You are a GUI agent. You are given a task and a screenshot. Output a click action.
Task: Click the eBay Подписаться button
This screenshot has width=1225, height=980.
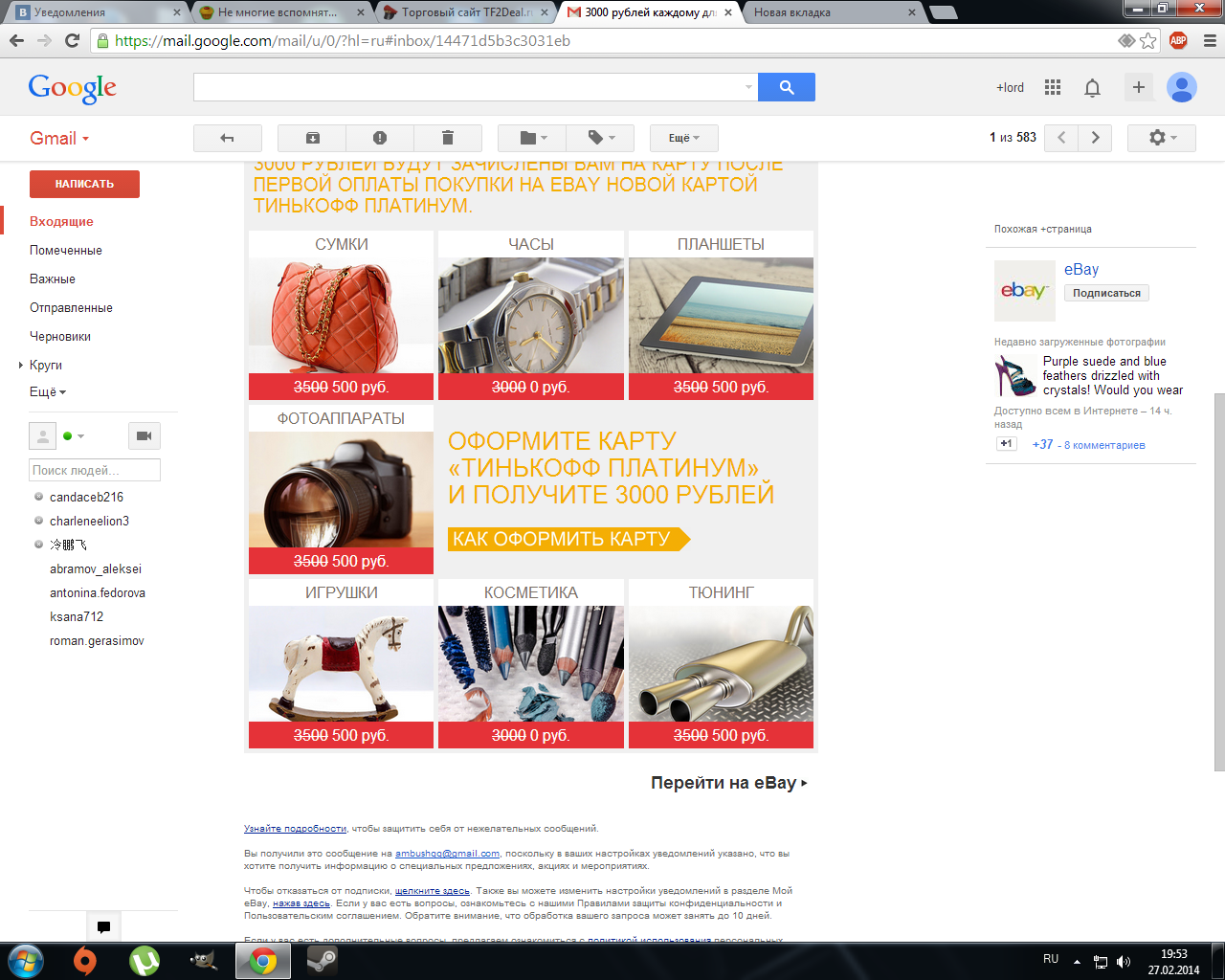pyautogui.click(x=1106, y=293)
